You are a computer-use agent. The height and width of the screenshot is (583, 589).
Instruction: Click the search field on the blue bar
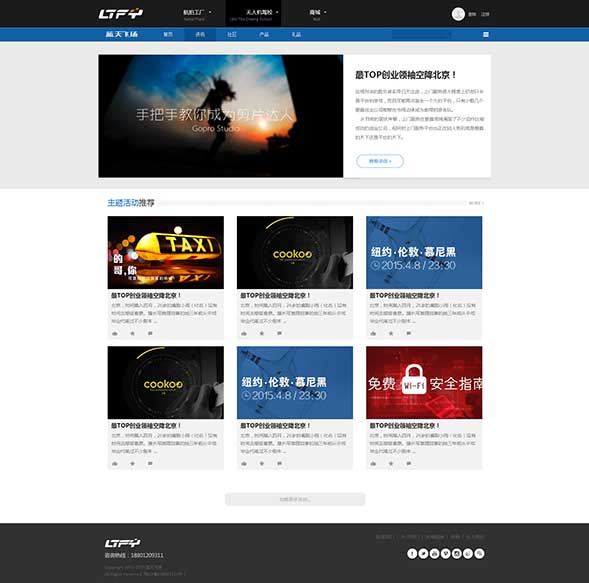tap(421, 35)
